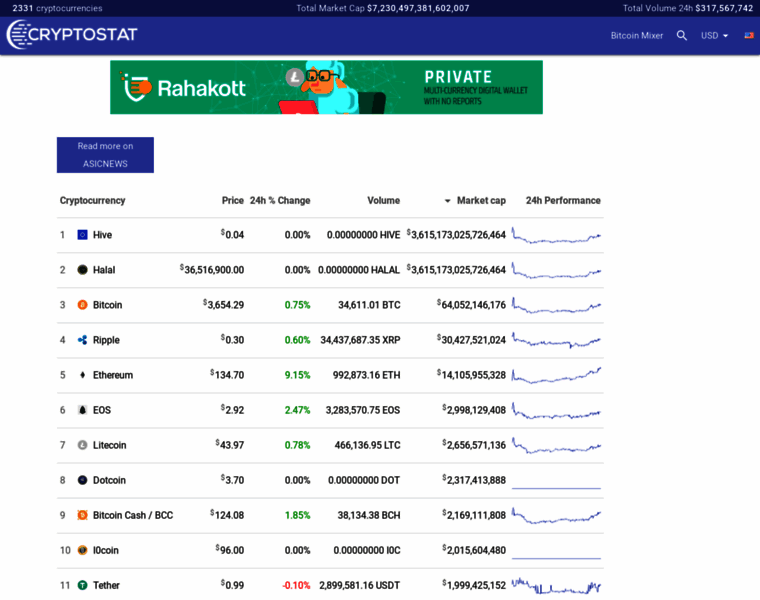Click the Total Market Cap value
Screen dimensions: 760x600
tap(418, 8)
